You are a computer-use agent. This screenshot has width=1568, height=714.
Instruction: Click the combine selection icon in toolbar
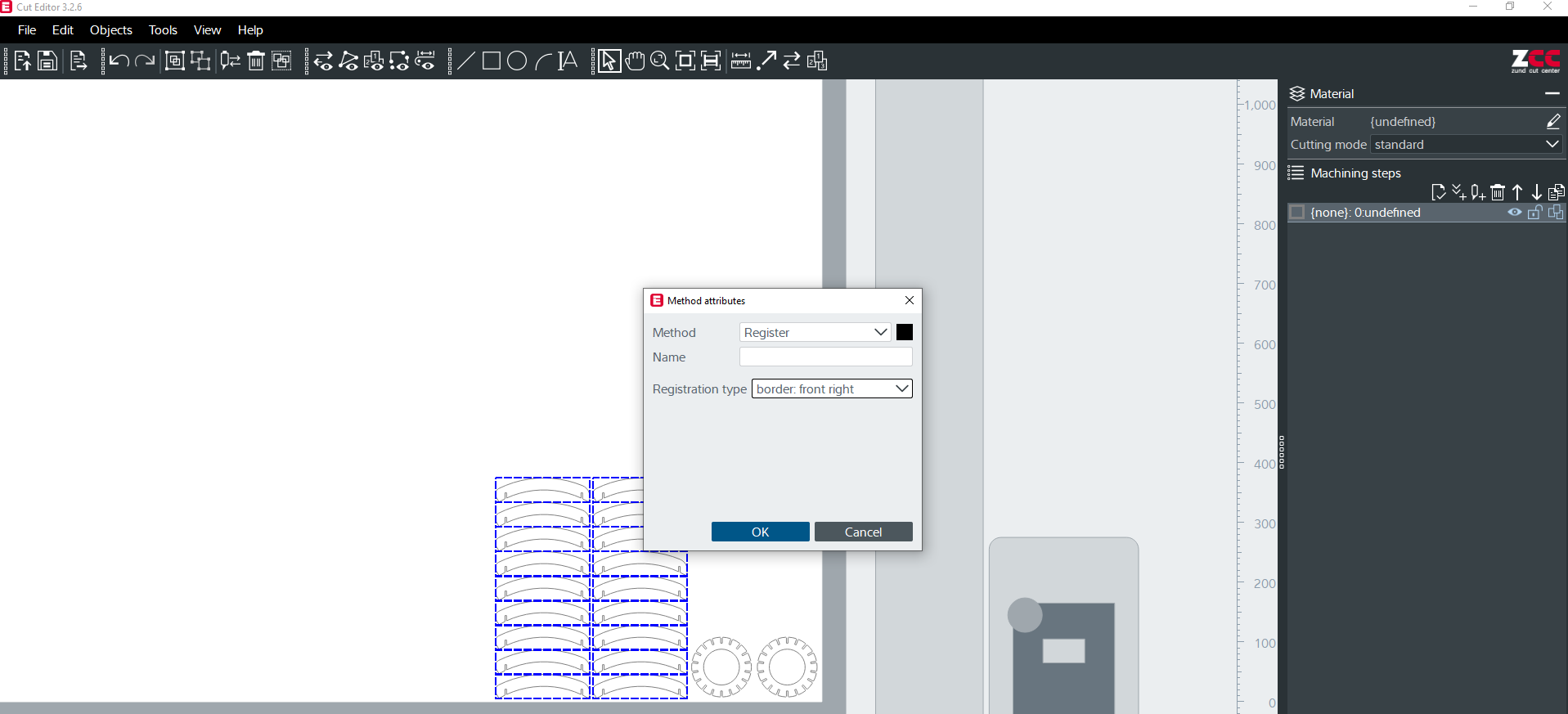(x=281, y=61)
